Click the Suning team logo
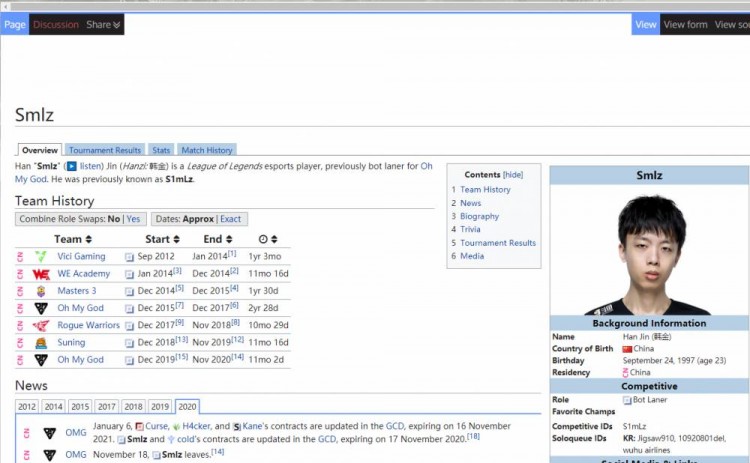Screen dimensions: 750x463 (x=41, y=343)
